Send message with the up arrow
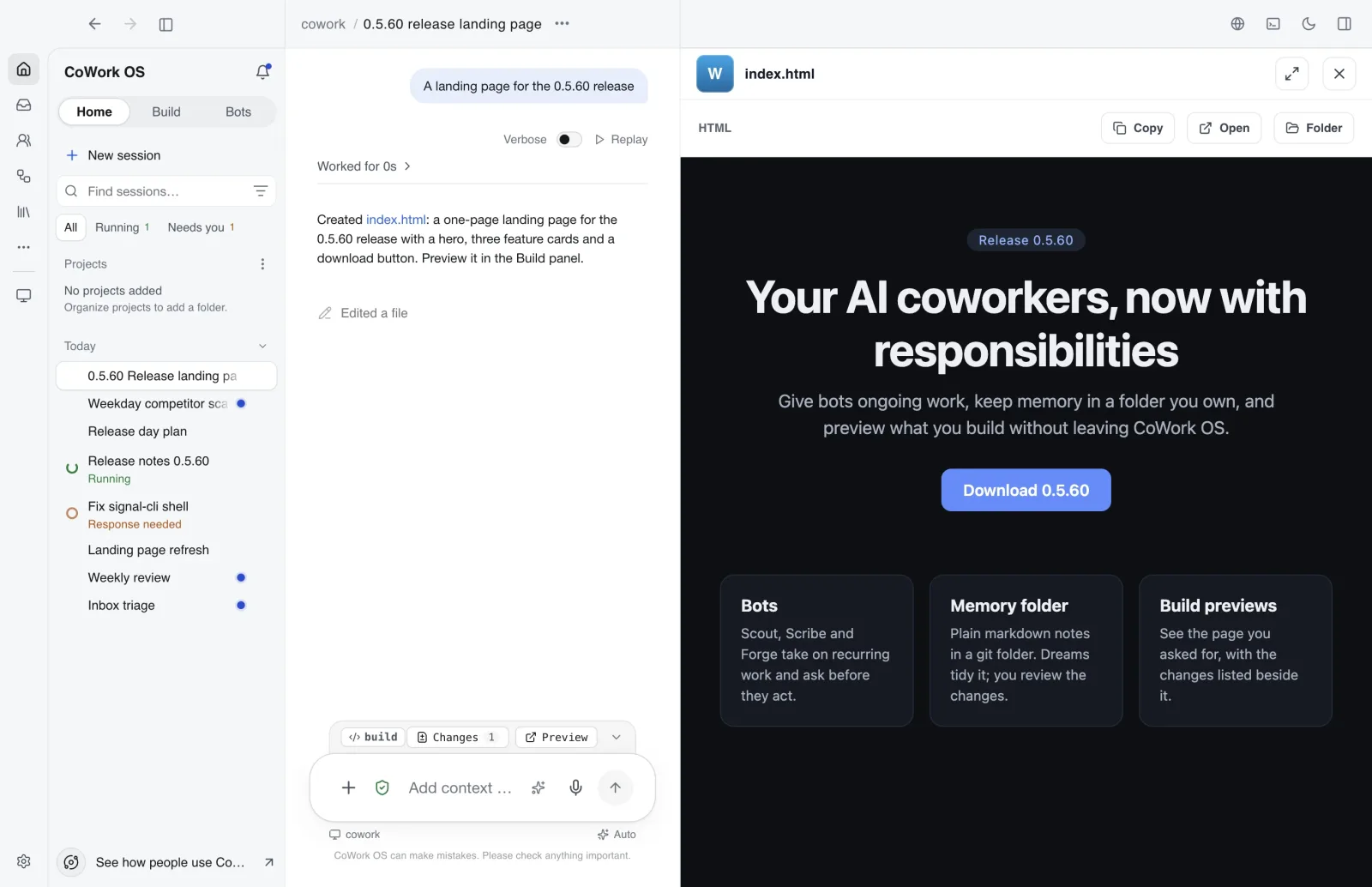1372x887 pixels. 615,787
